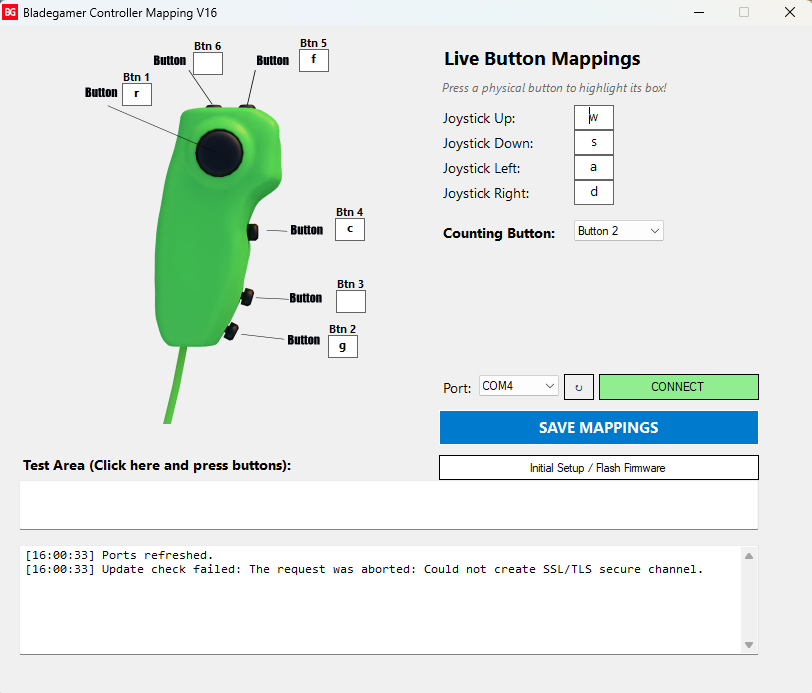
Task: Click the Btn 4 mapping box
Action: click(350, 229)
